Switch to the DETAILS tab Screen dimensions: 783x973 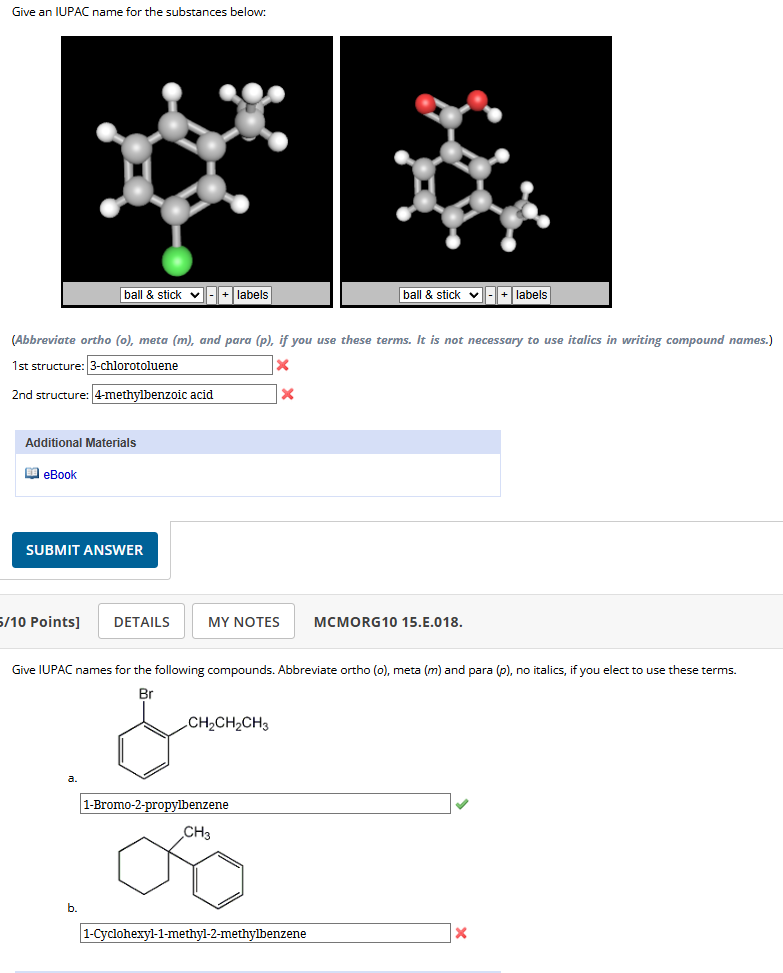(140, 621)
